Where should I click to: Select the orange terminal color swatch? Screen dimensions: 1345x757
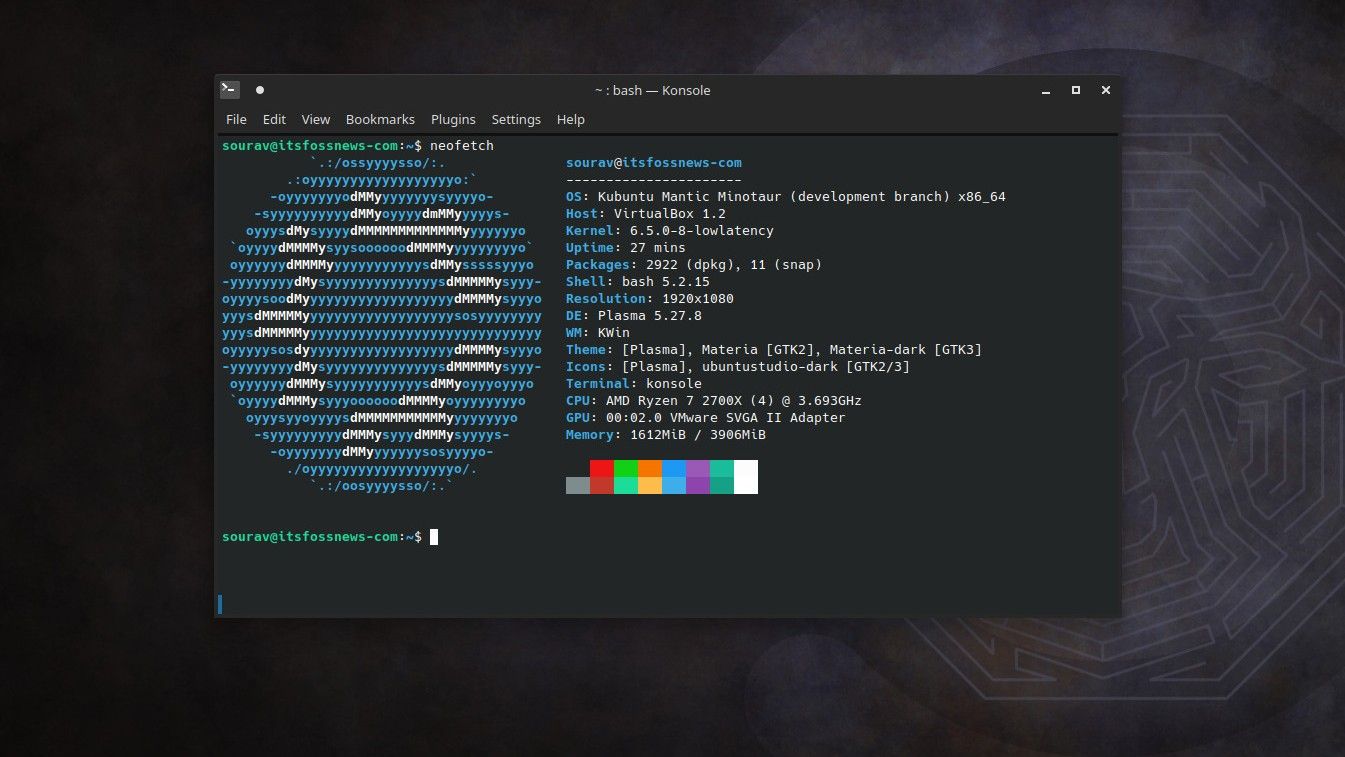point(650,477)
